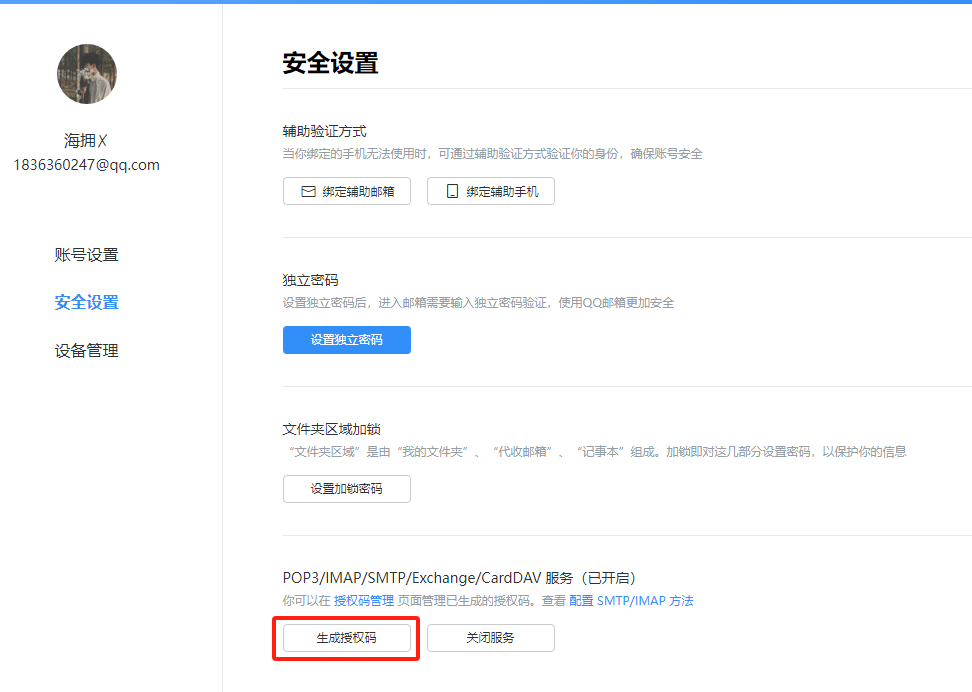Click the highlighted 生成授权码 button

click(x=346, y=637)
